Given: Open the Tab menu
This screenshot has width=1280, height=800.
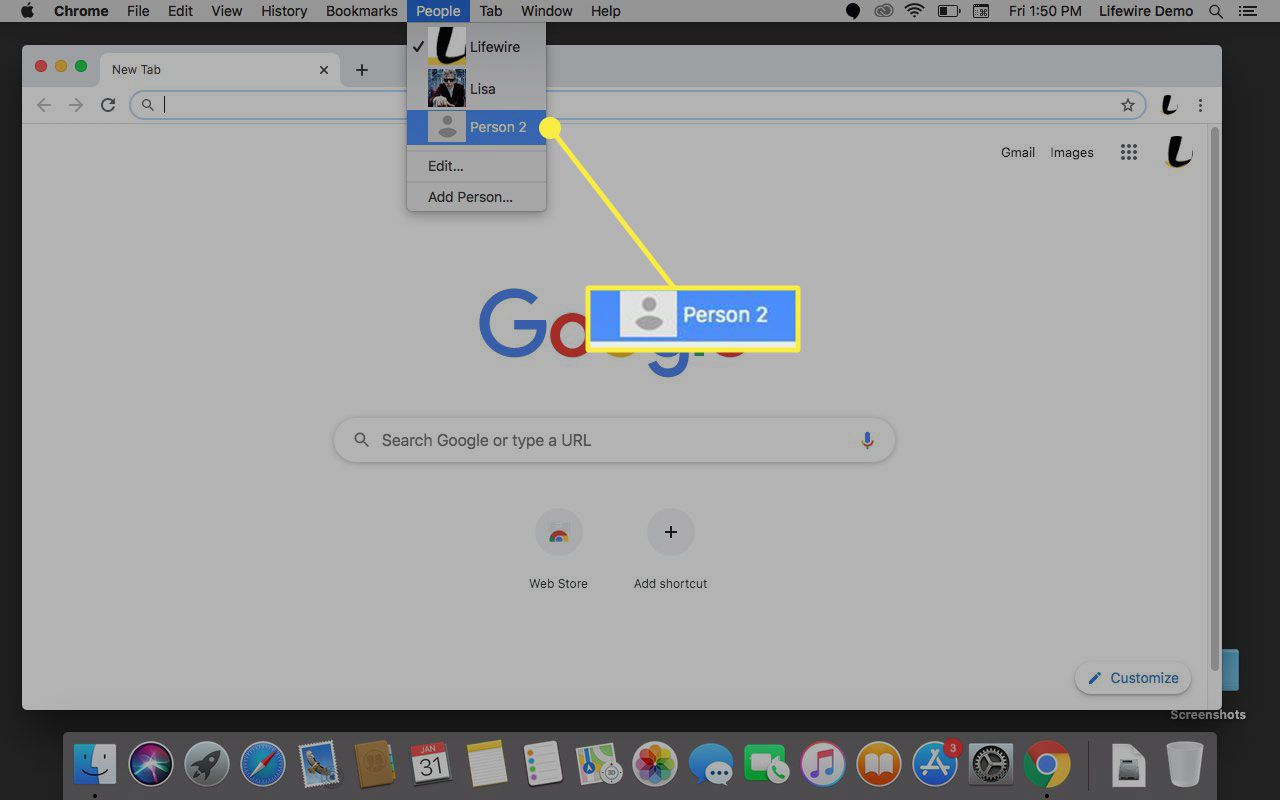Looking at the screenshot, I should click(490, 11).
